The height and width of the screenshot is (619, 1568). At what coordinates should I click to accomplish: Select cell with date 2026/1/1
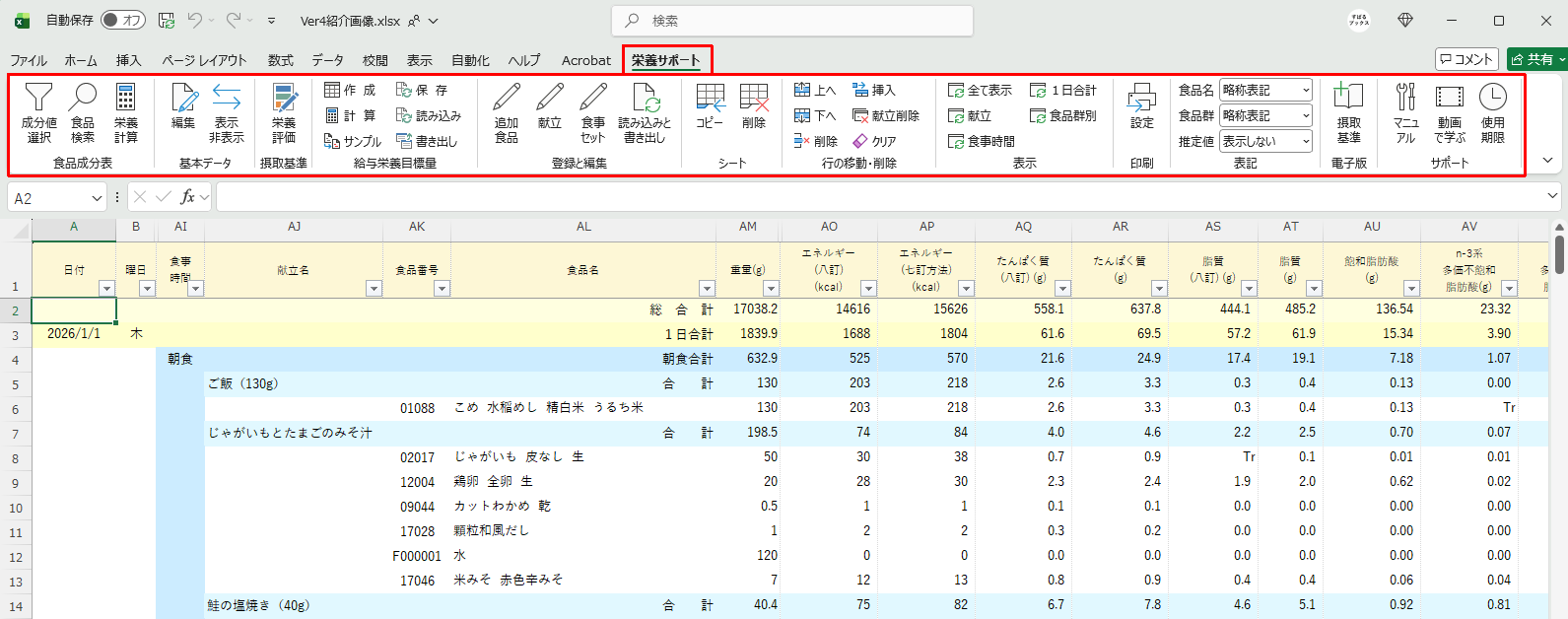click(x=74, y=334)
